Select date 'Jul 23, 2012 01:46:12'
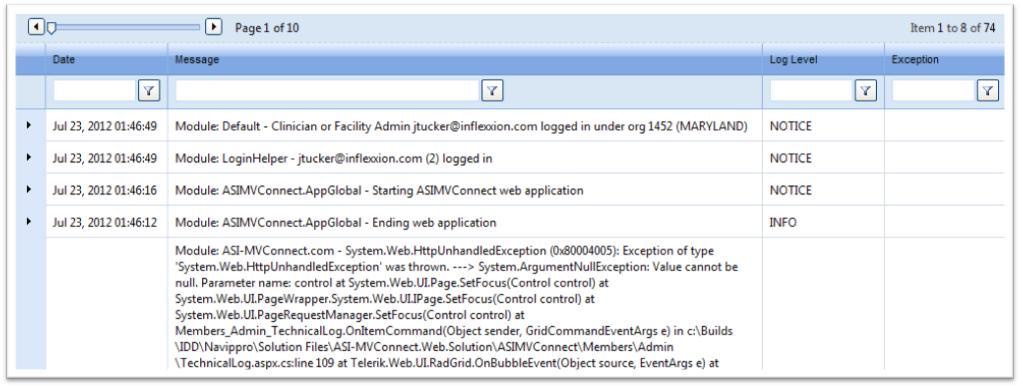1020x387 pixels. tap(105, 222)
